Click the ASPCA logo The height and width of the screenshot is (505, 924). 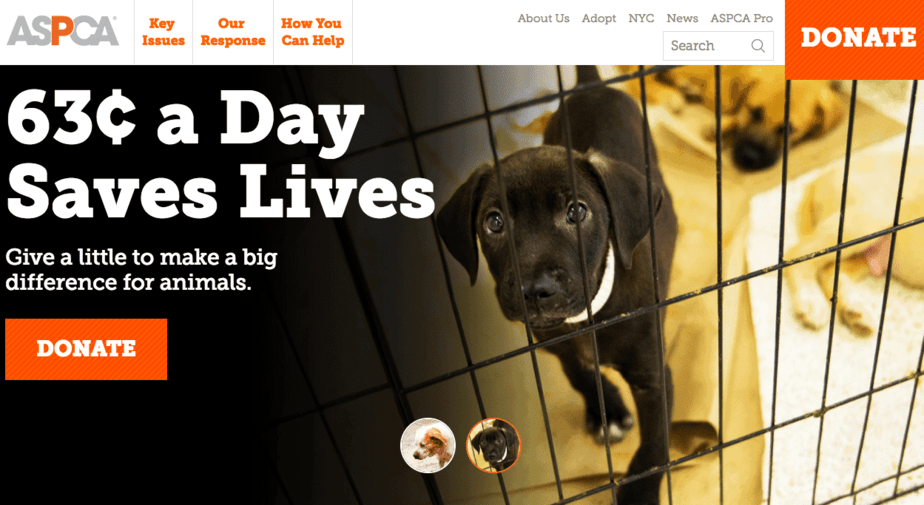pyautogui.click(x=62, y=31)
